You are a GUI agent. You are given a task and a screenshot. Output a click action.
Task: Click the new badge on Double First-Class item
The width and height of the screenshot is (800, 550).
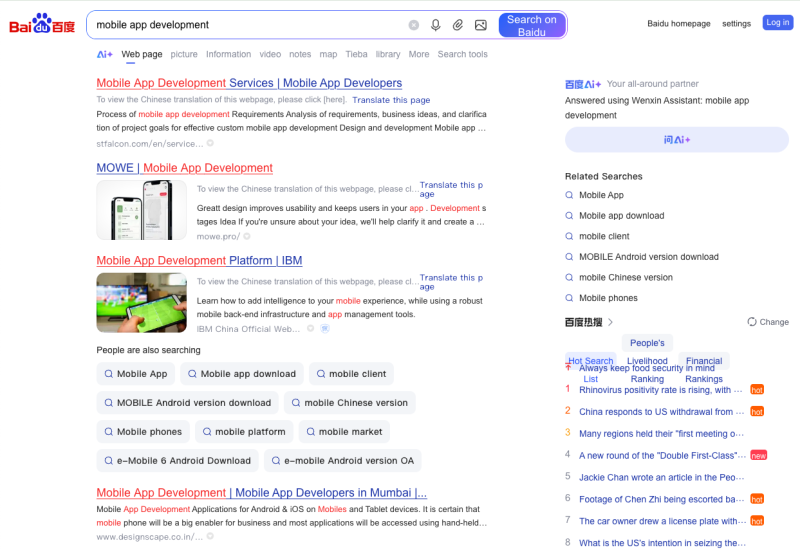759,456
